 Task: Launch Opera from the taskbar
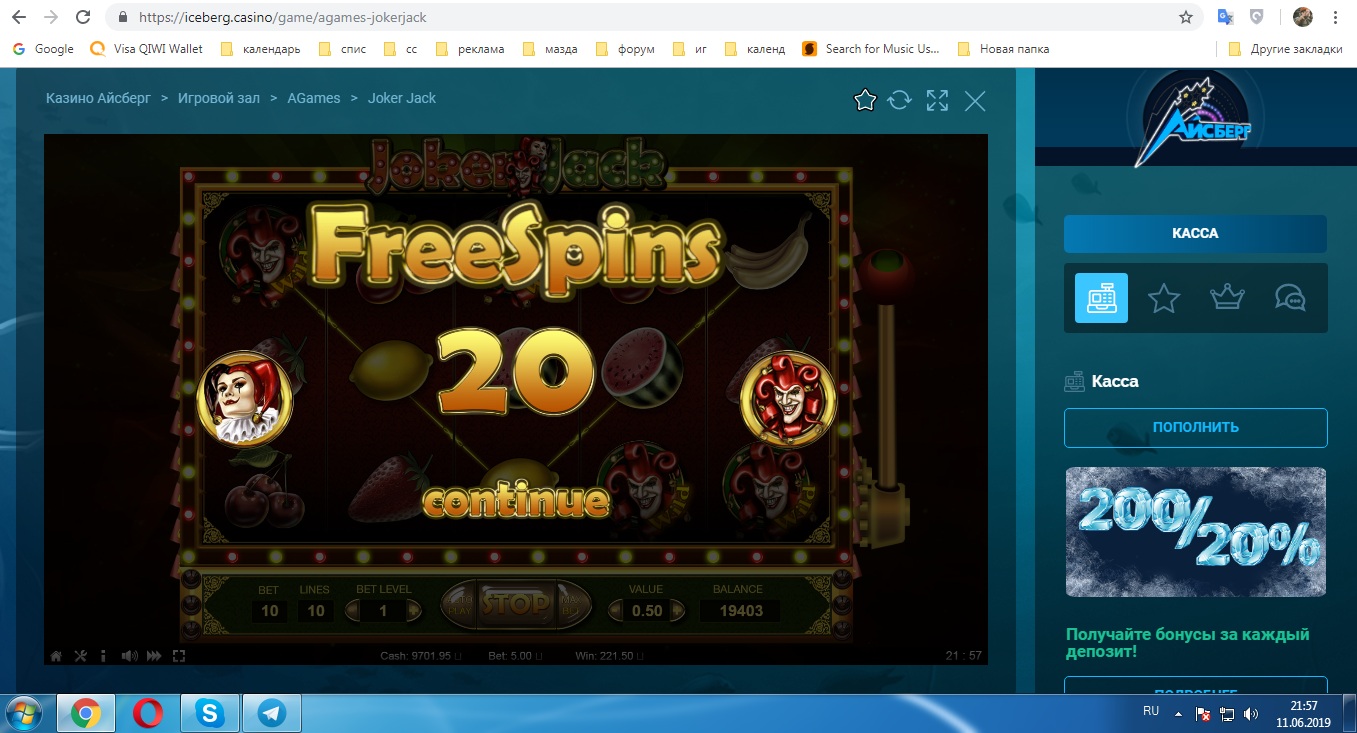coord(148,714)
